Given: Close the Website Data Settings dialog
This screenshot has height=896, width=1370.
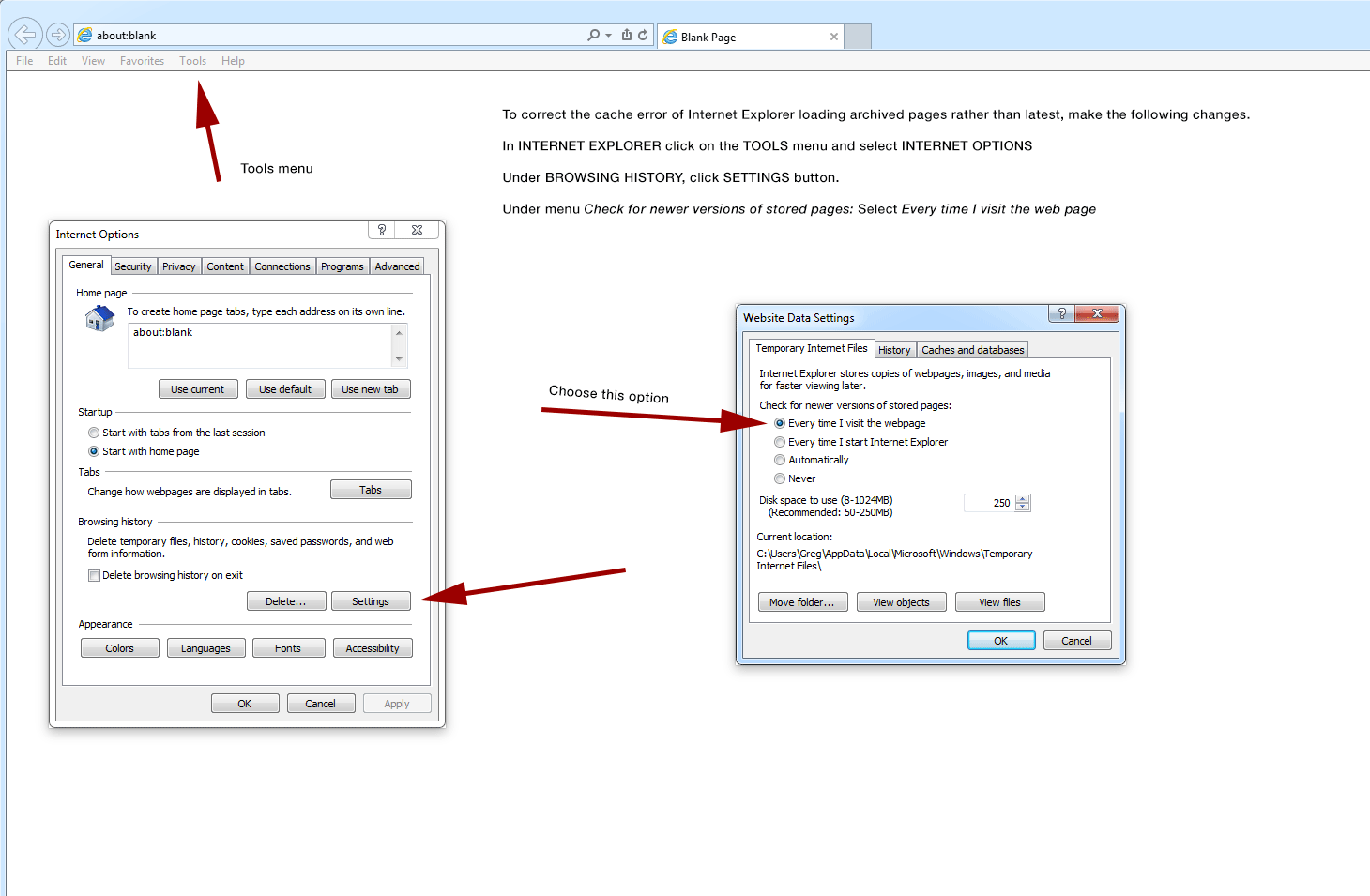Looking at the screenshot, I should click(x=1097, y=313).
